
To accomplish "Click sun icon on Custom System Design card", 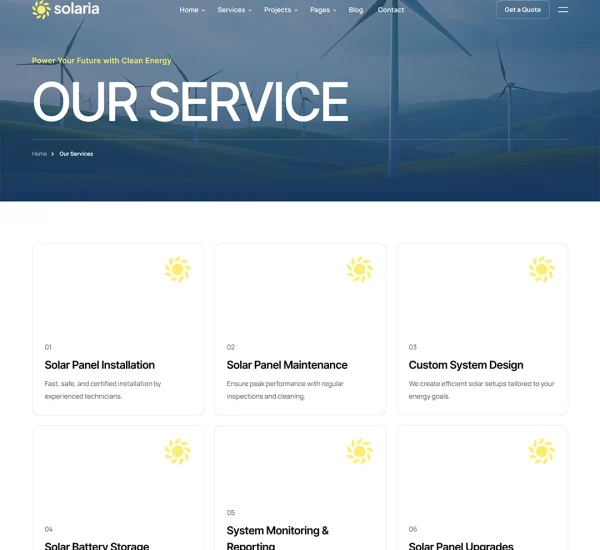I will pos(542,269).
